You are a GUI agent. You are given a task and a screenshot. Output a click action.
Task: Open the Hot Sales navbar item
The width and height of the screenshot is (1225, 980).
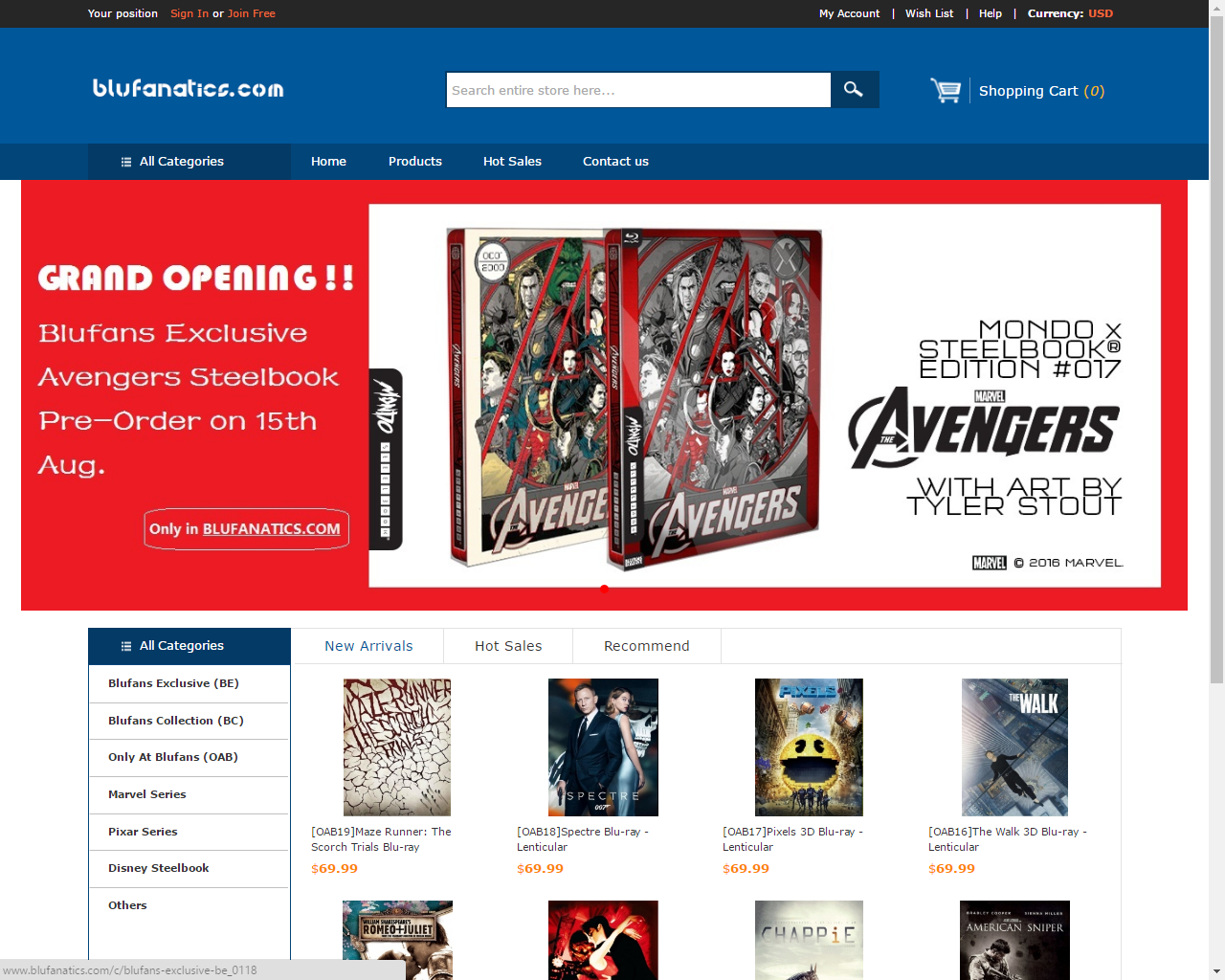(x=512, y=162)
